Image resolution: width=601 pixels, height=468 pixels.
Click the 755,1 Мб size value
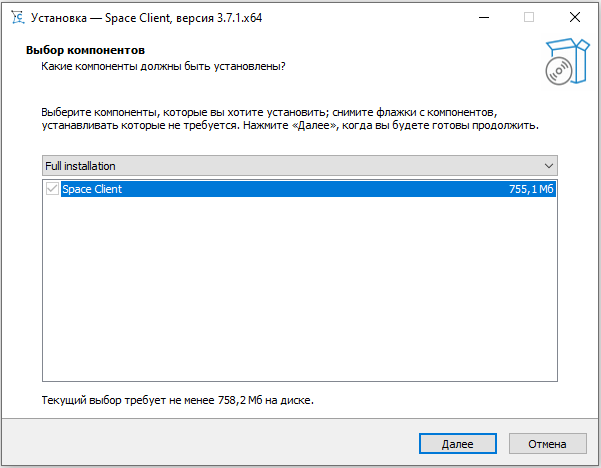point(531,189)
